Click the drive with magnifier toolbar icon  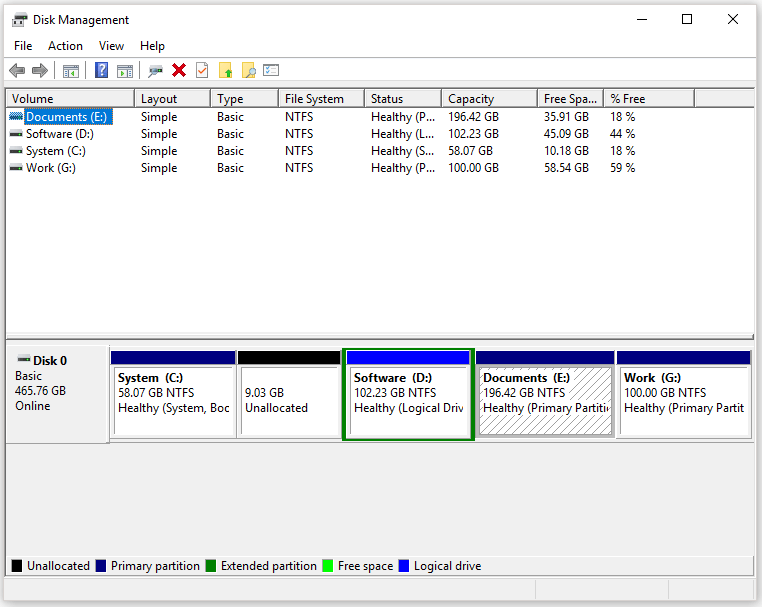coord(156,71)
